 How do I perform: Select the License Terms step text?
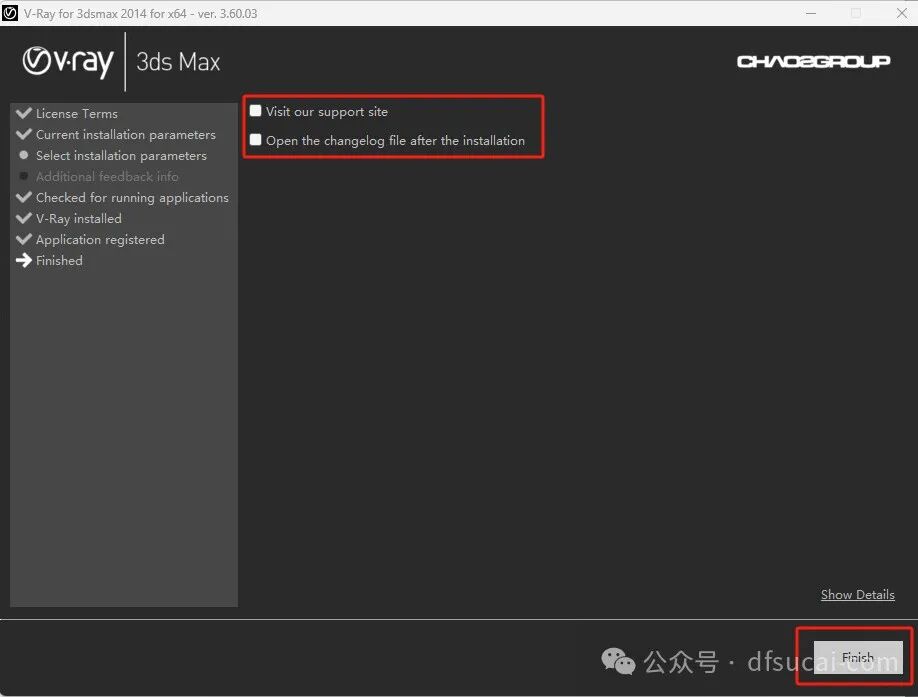pyautogui.click(x=77, y=114)
